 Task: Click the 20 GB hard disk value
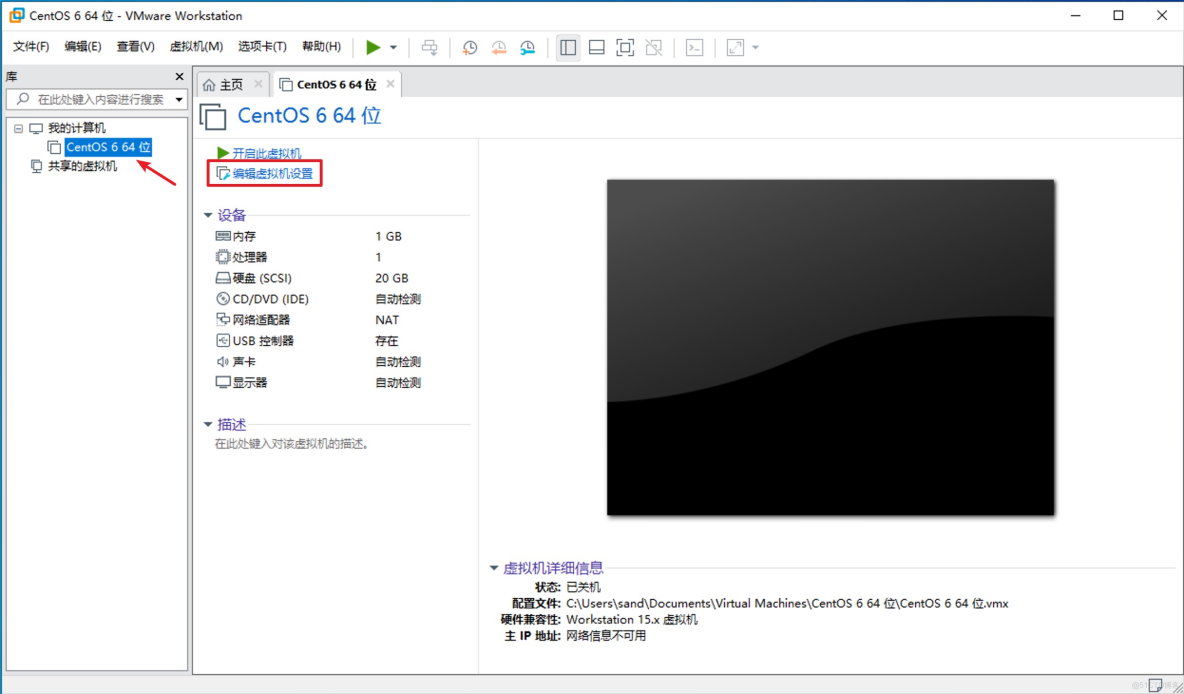click(392, 278)
